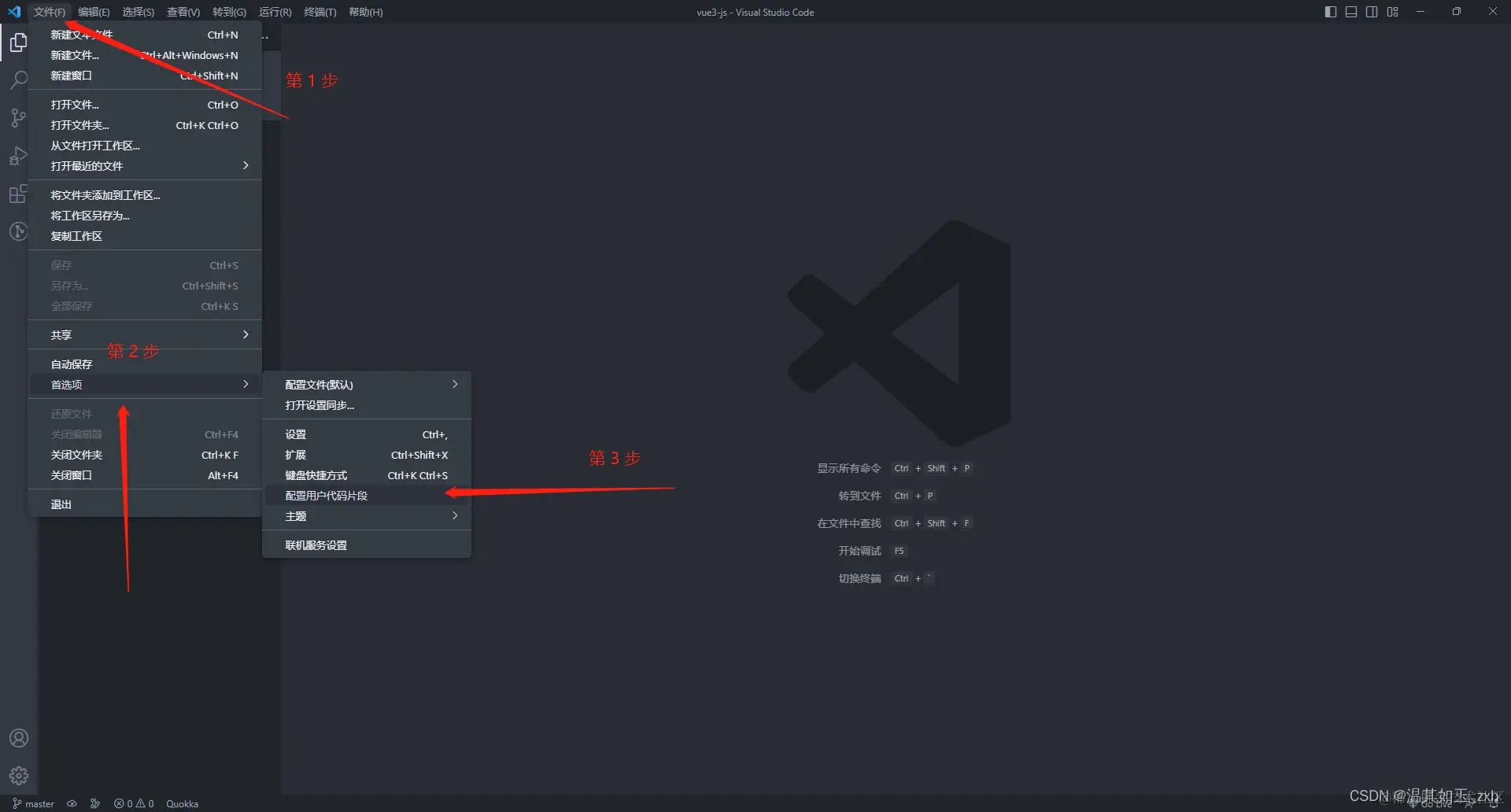Image resolution: width=1511 pixels, height=812 pixels.
Task: Open the Run and Debug view
Action: pos(18,156)
